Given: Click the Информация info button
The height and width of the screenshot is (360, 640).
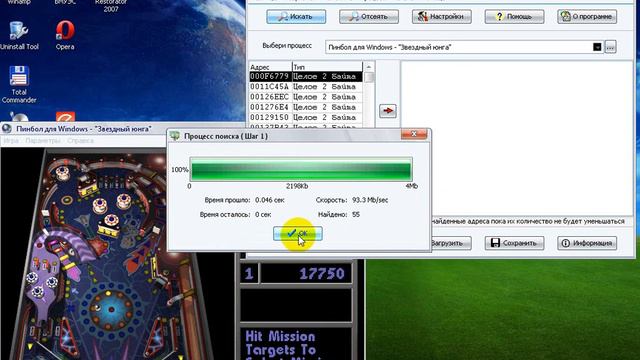Looking at the screenshot, I should pos(587,243).
